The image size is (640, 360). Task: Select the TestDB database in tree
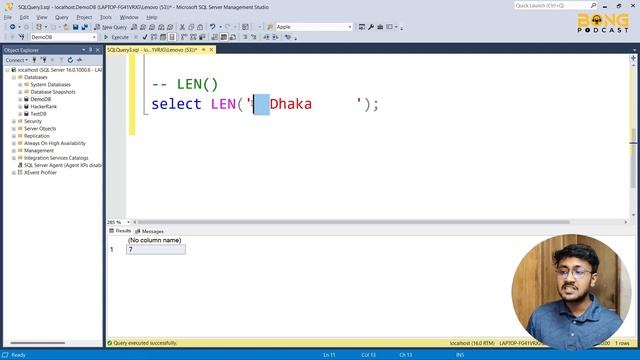point(38,114)
